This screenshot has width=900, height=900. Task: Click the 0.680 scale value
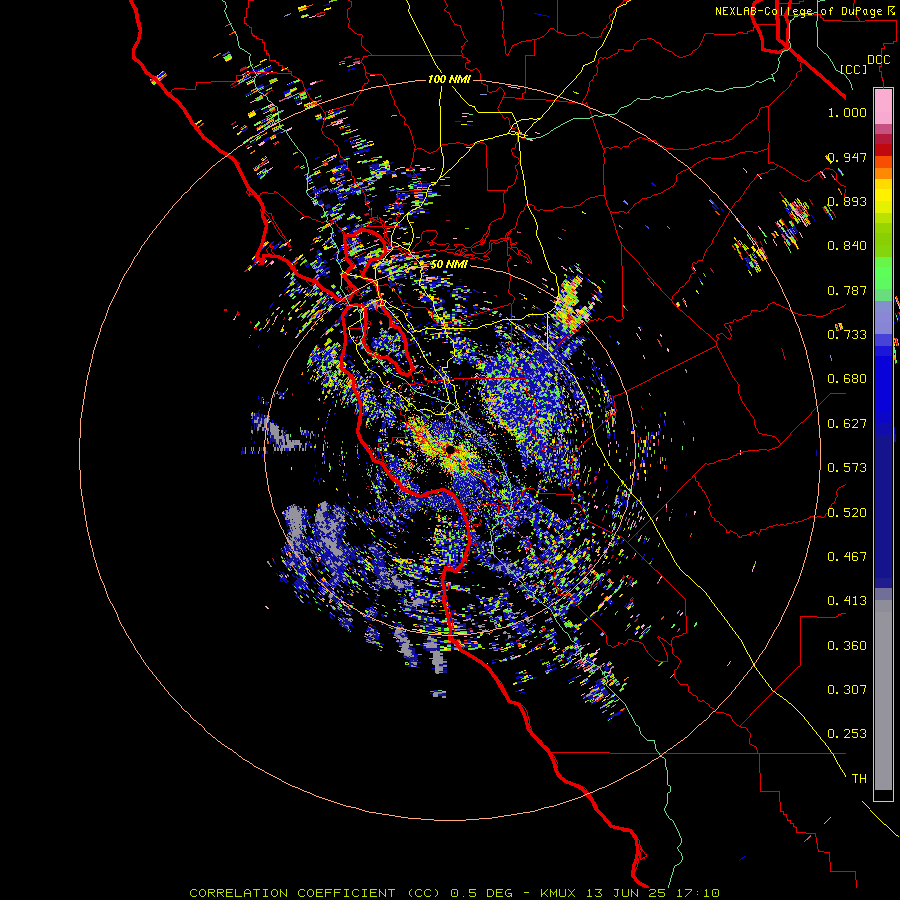click(x=847, y=379)
